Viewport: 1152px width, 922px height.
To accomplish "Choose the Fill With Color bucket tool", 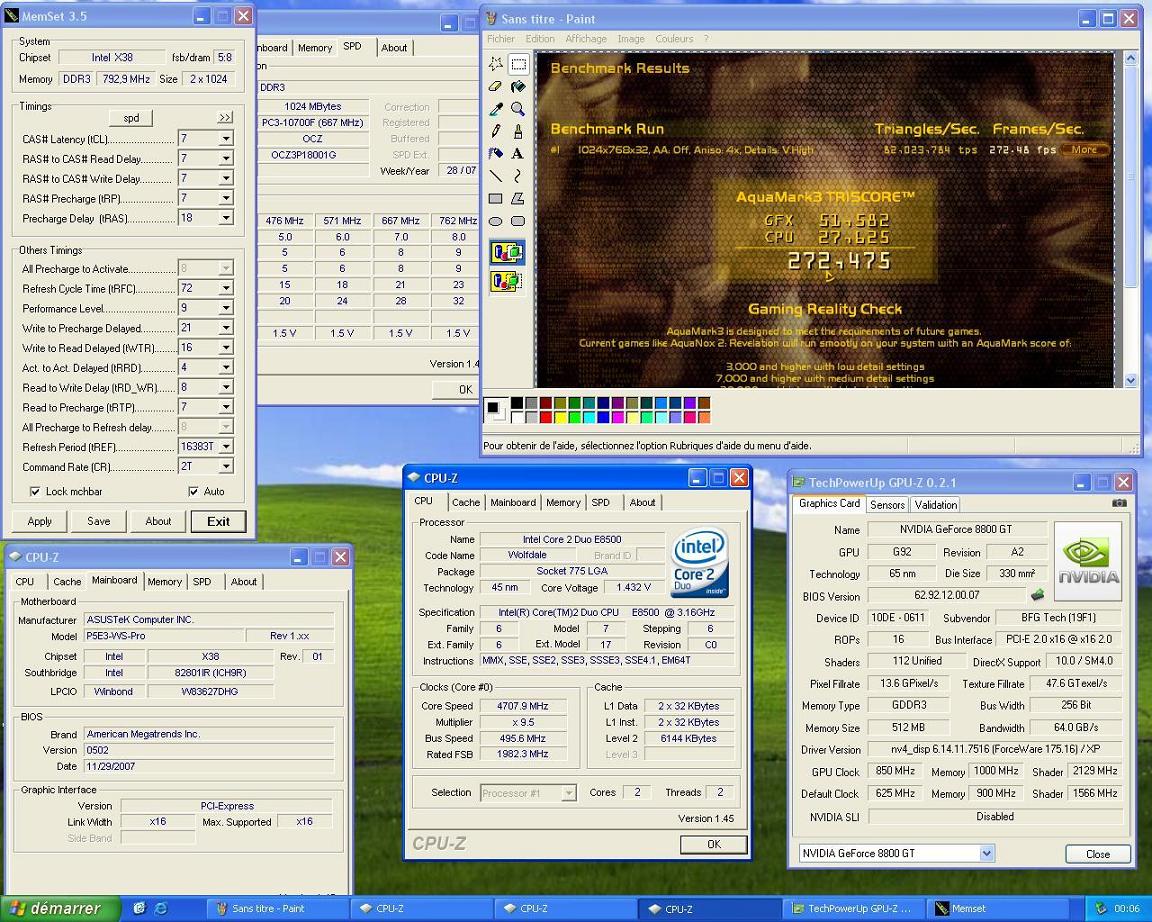I will (518, 87).
